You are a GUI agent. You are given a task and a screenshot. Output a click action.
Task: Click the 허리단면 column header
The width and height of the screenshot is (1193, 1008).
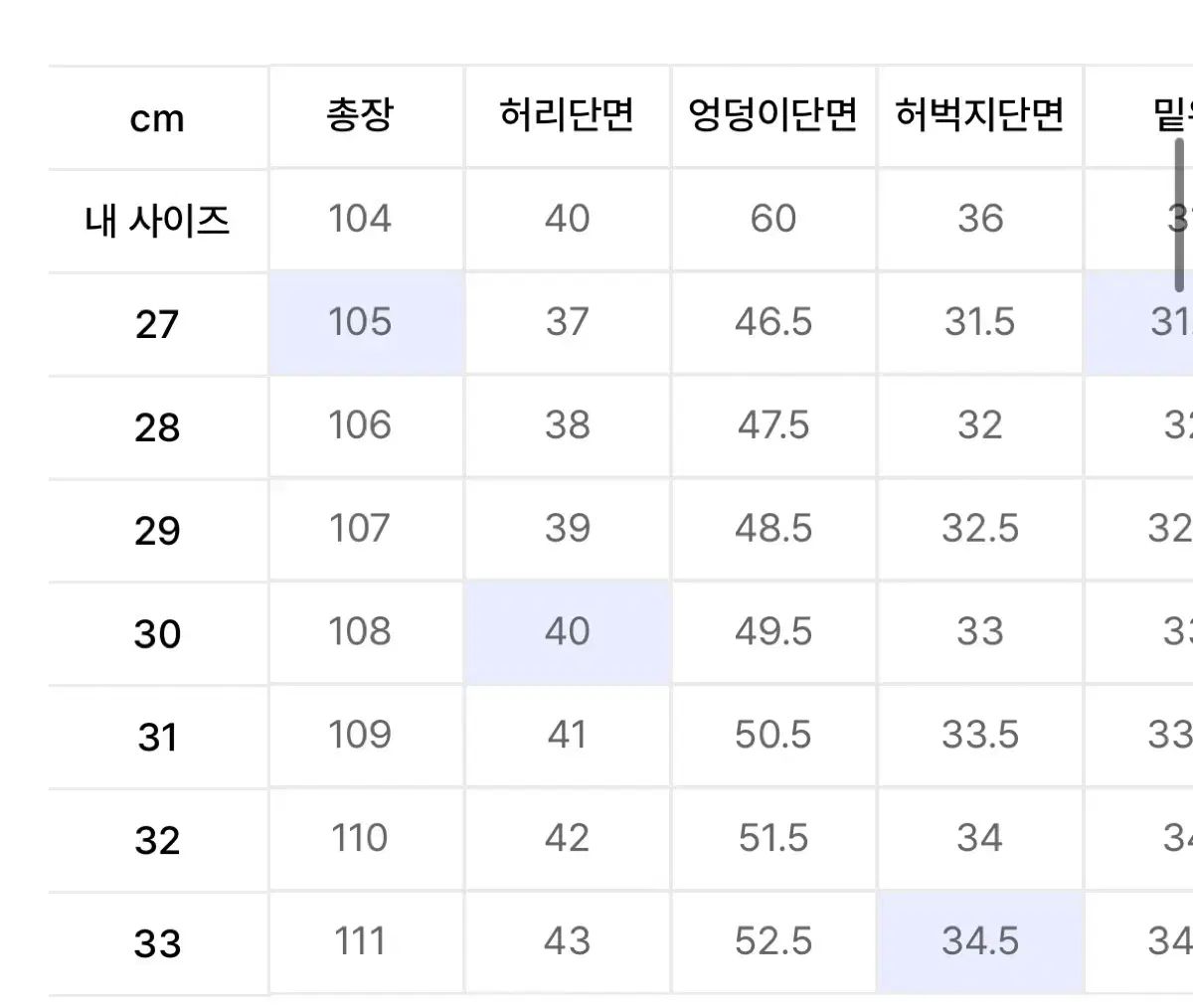point(568,117)
